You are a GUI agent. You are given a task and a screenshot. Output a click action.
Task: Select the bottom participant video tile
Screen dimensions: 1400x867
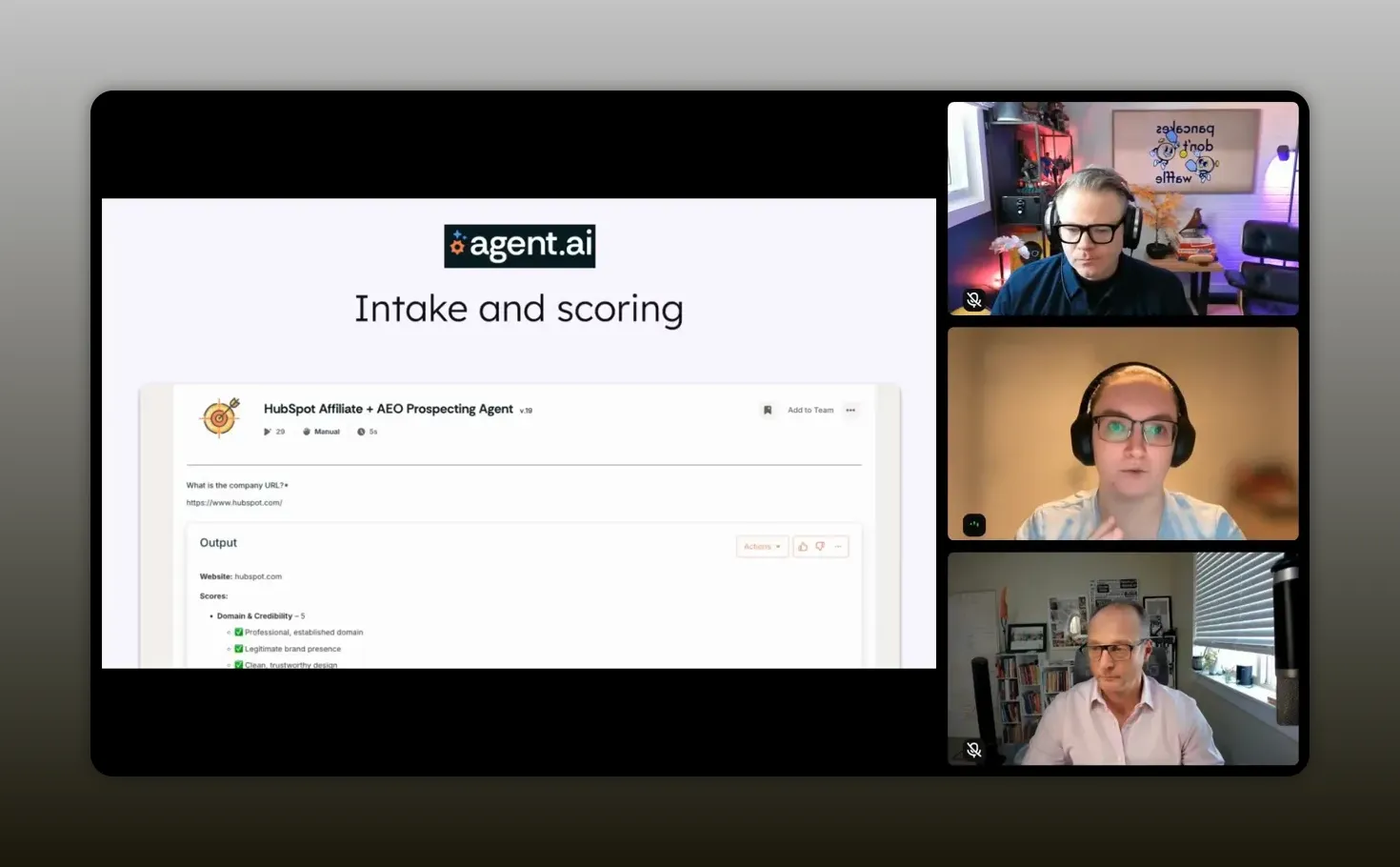pos(1123,659)
